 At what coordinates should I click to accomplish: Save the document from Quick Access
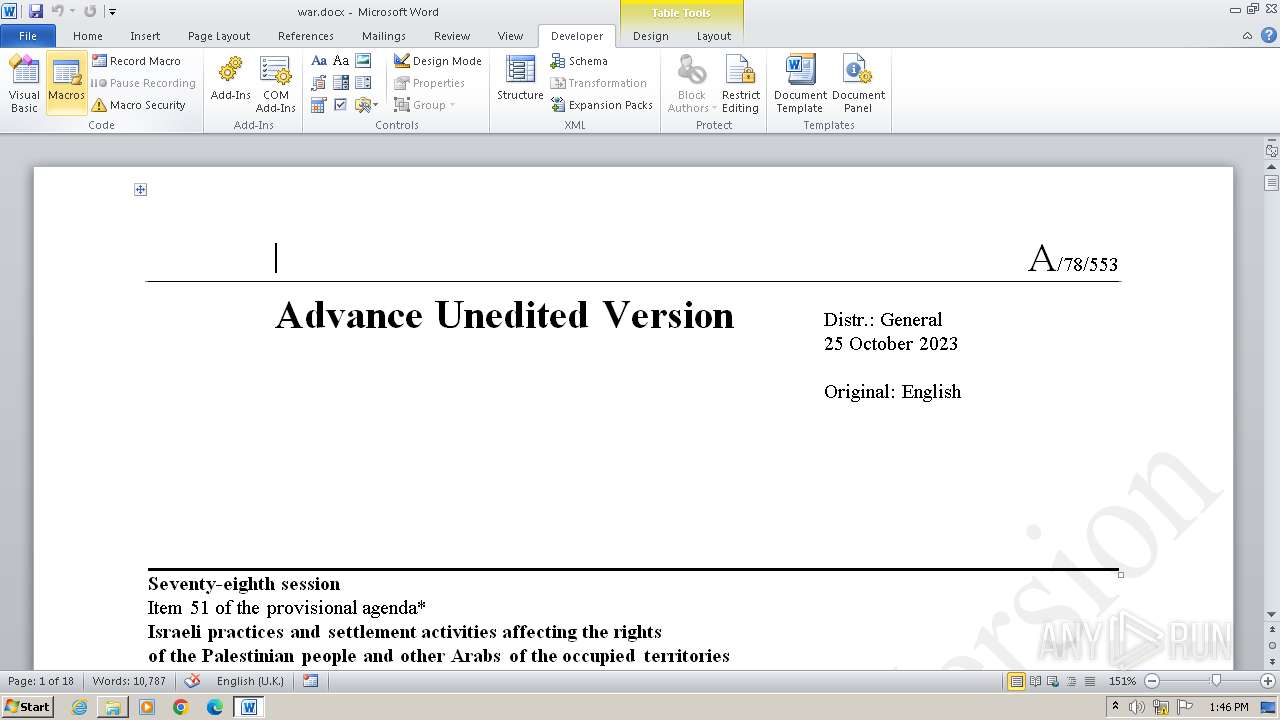coord(36,11)
